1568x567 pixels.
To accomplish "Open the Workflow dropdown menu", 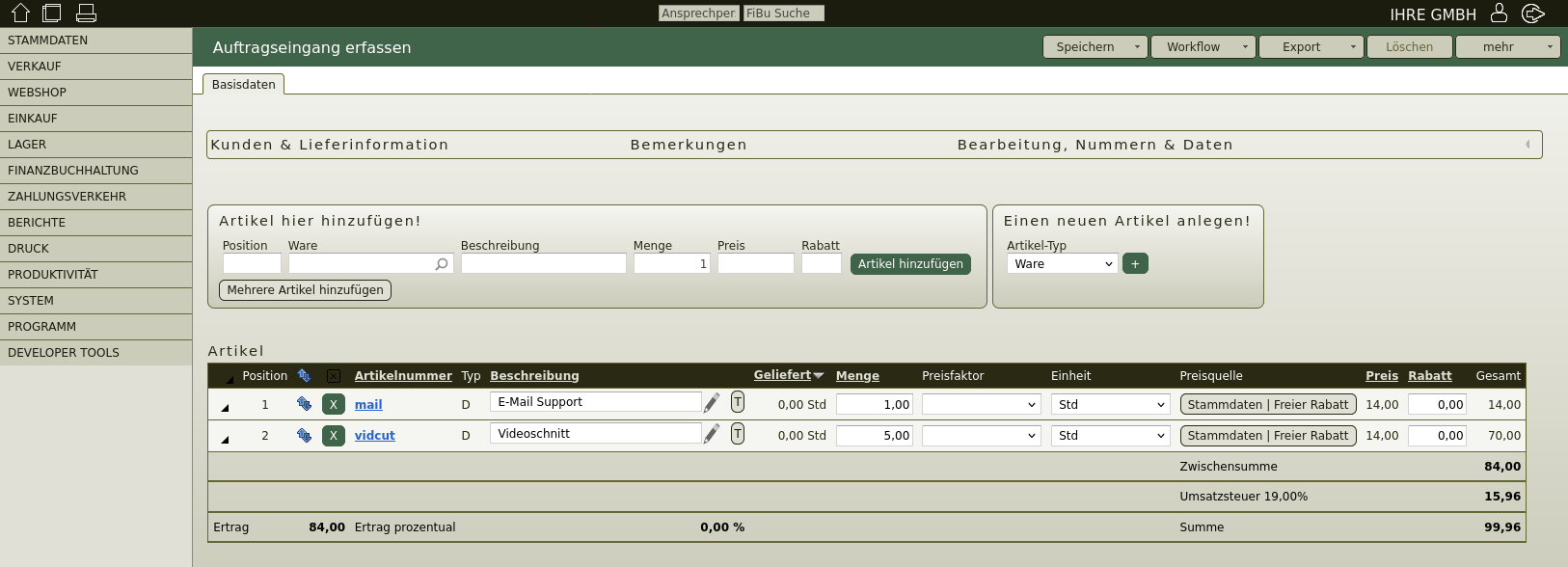I will [1203, 46].
